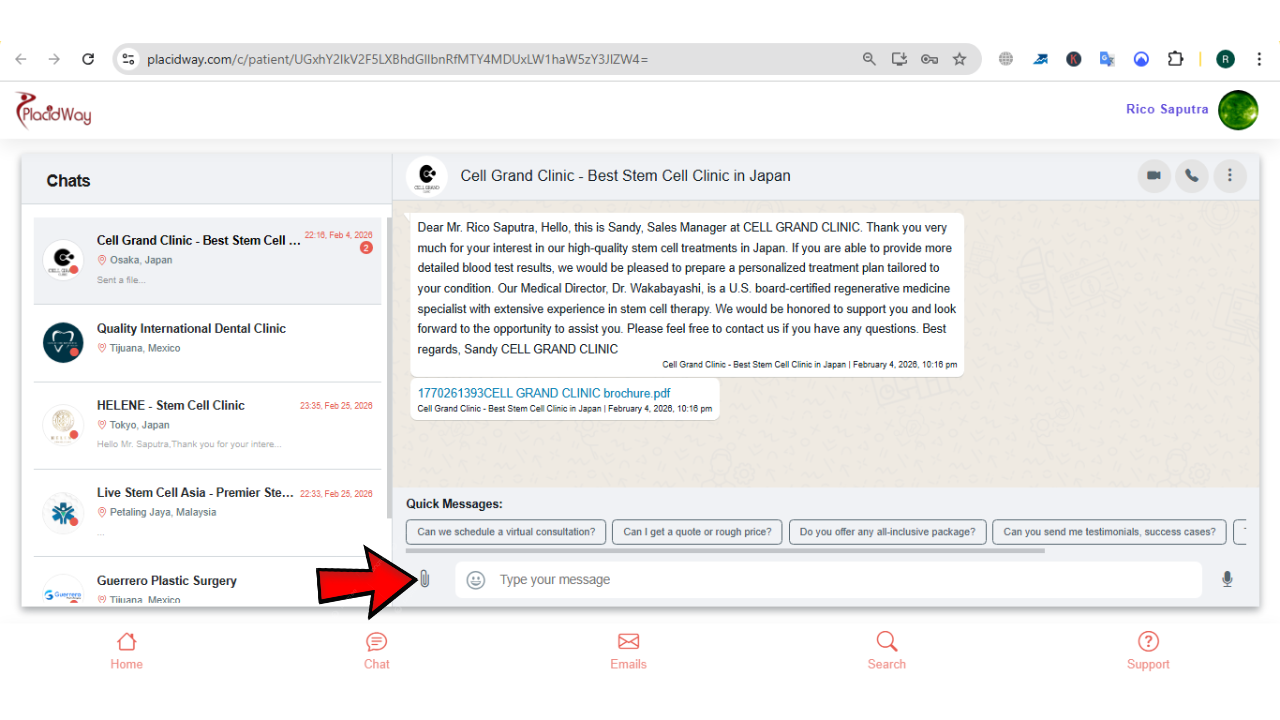Viewport: 1280px width, 720px height.
Task: Open the three-dot chat options menu
Action: click(1229, 176)
